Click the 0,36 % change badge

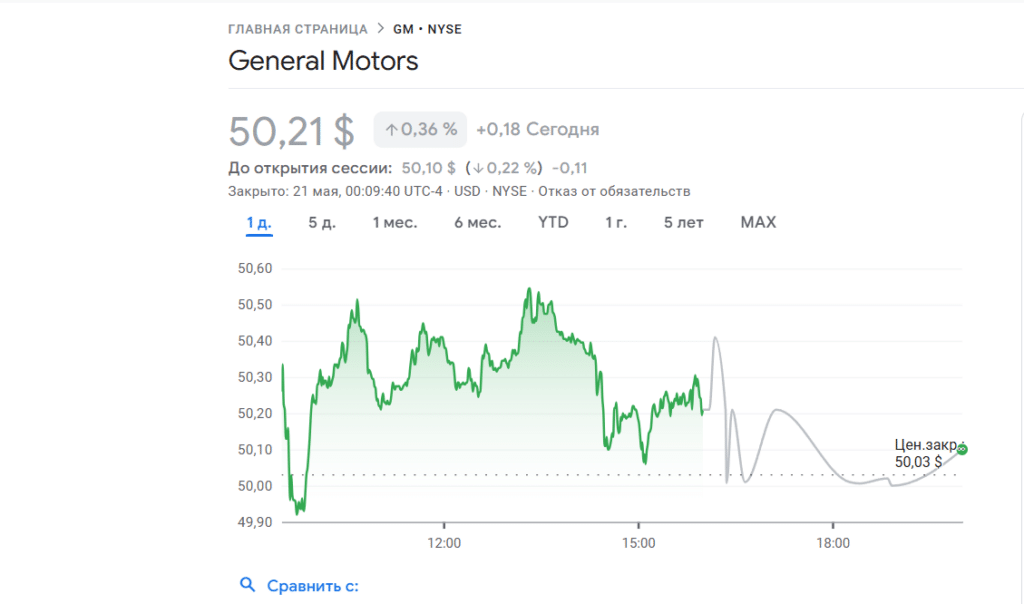tap(420, 129)
